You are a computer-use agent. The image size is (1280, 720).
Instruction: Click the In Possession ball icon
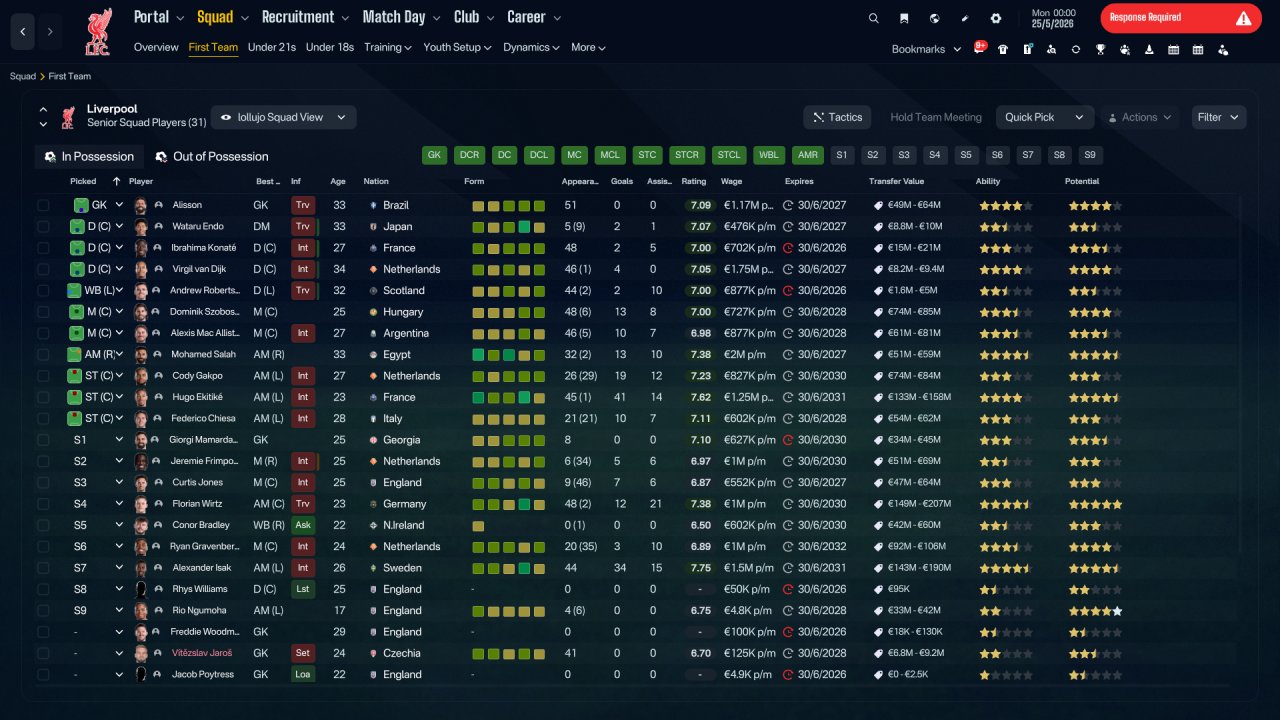point(50,157)
